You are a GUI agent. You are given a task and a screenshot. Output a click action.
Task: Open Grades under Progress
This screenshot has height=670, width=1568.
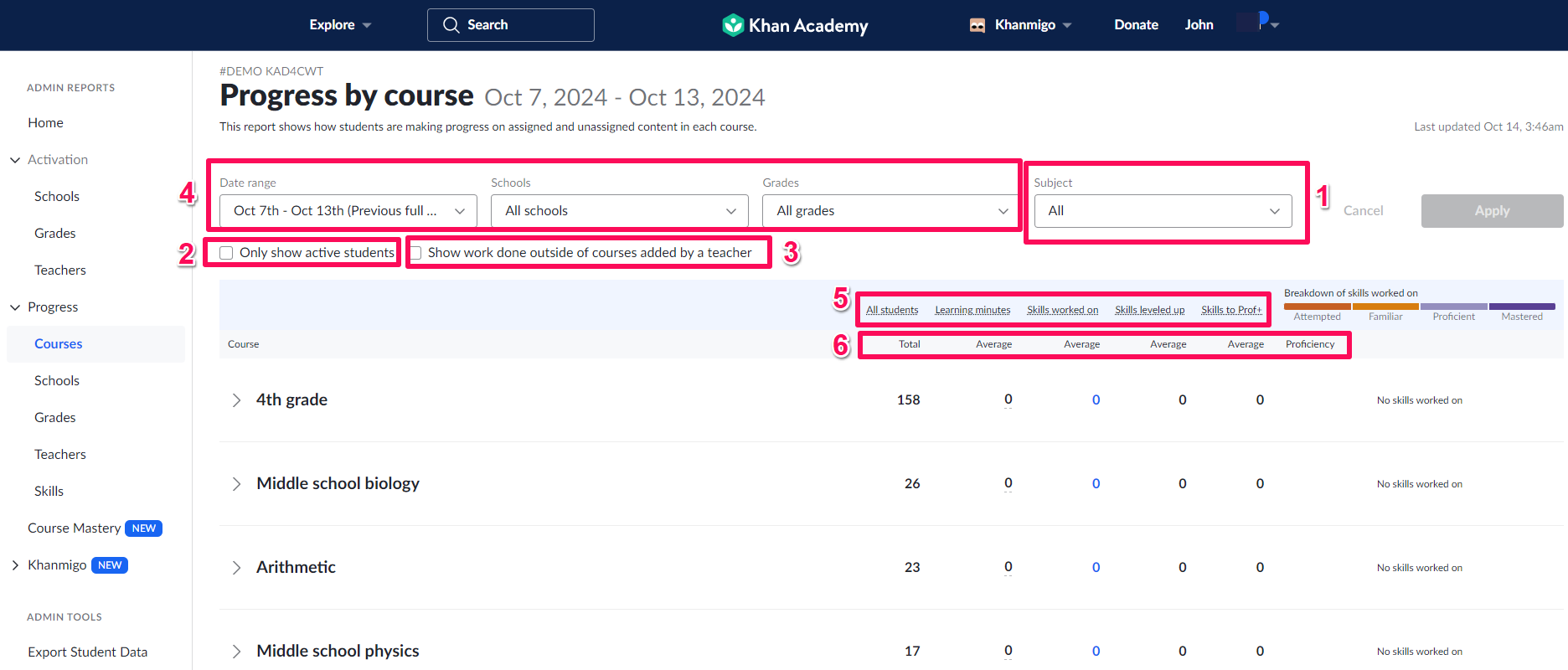(x=55, y=418)
